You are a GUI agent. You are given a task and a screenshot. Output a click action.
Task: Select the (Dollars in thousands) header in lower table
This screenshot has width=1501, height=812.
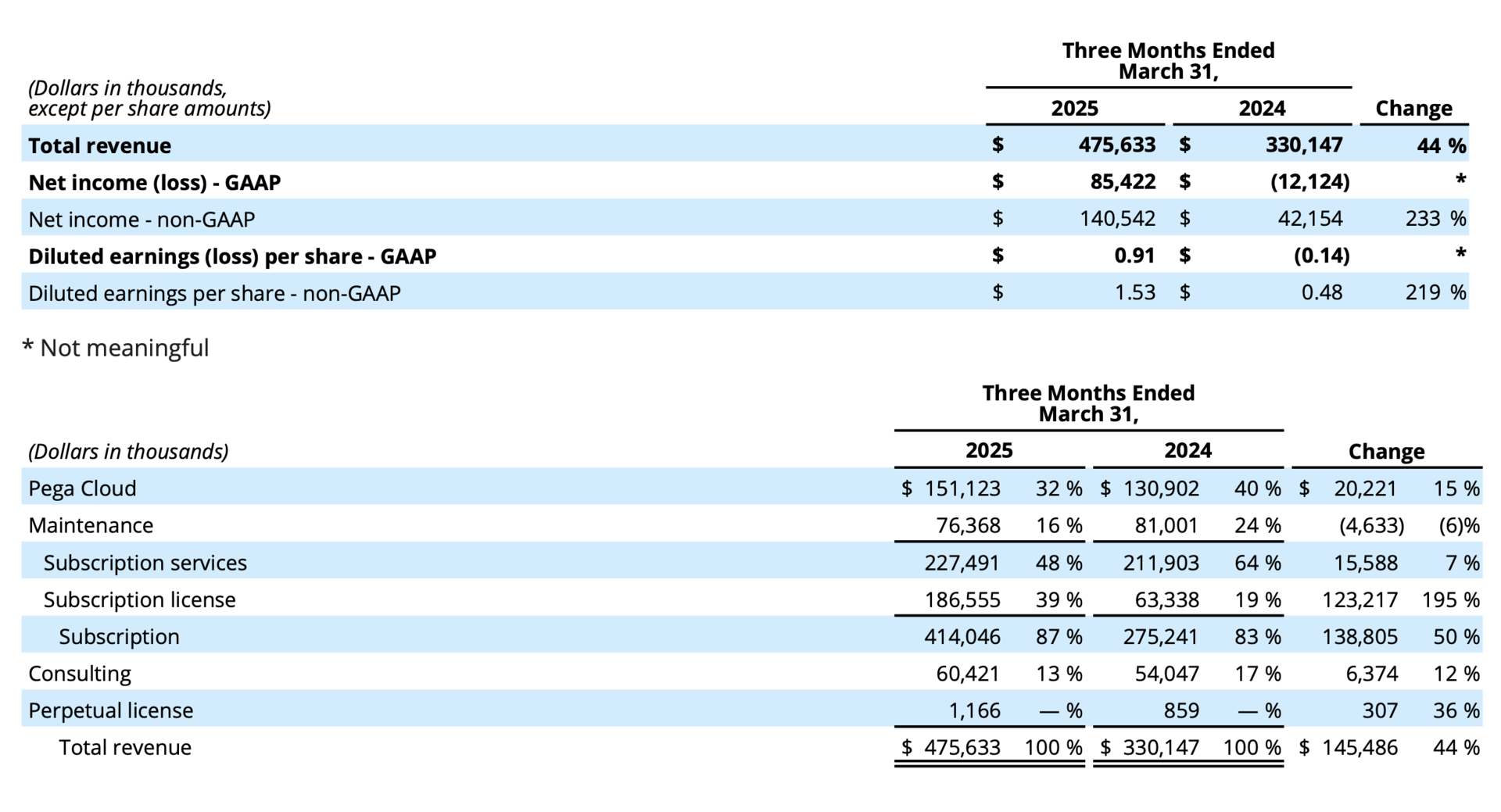[128, 452]
